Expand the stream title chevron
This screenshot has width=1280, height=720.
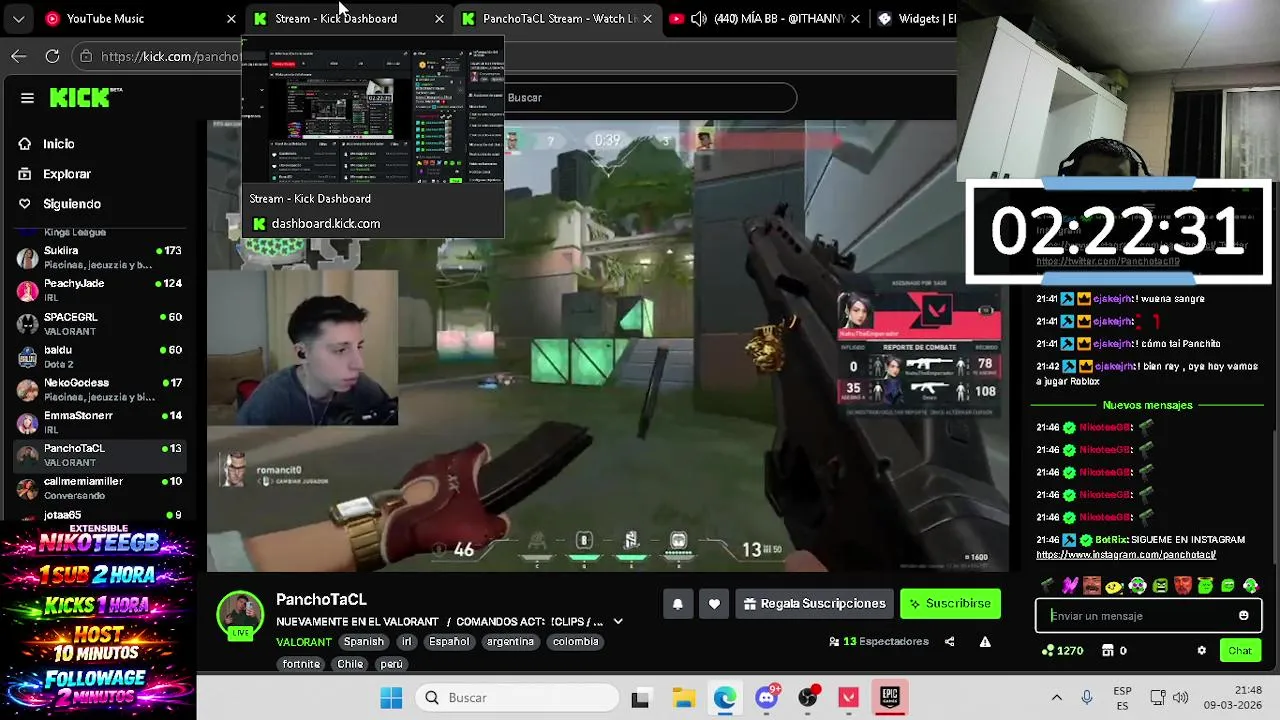(618, 622)
